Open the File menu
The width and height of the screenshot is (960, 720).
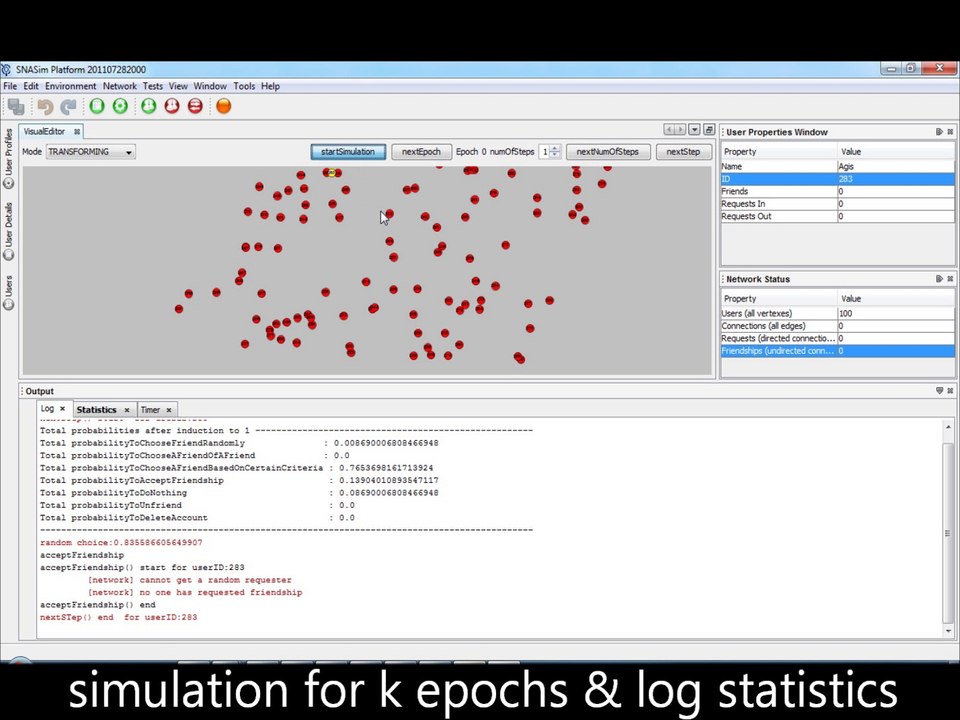point(10,86)
